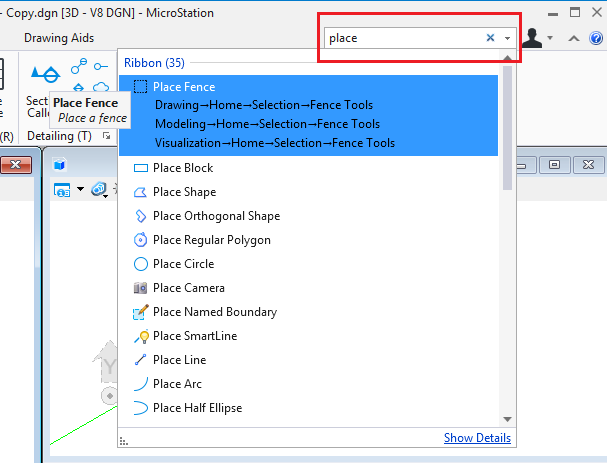
Task: Click the search results scrollbar thumb
Action: click(x=507, y=128)
